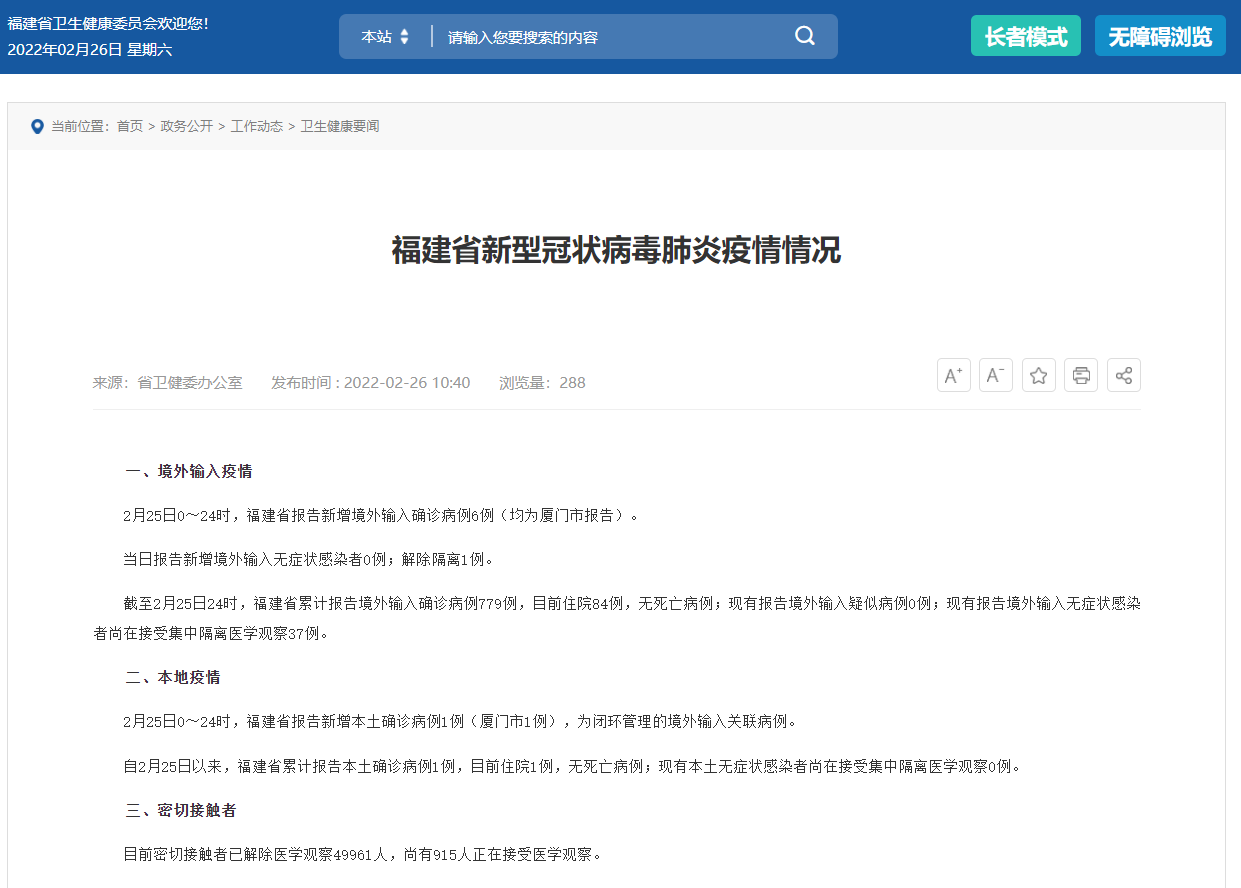Go to 首页 in breadcrumb
Image resolution: width=1241 pixels, height=888 pixels.
point(130,126)
